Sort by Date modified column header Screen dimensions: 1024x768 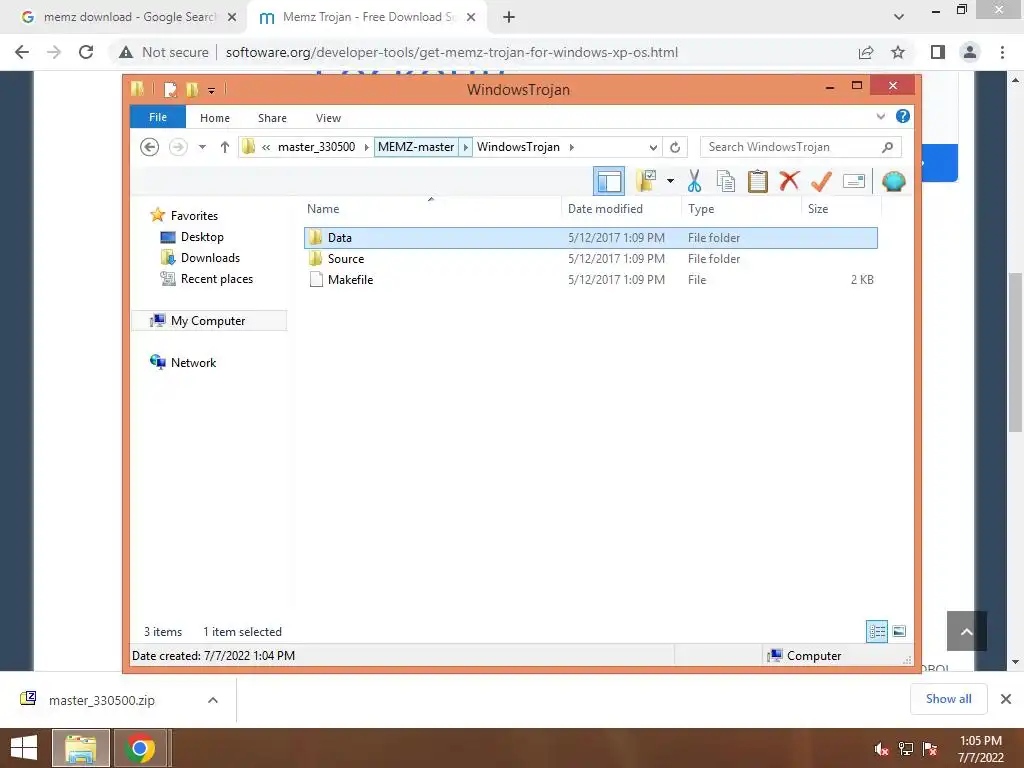coord(620,209)
